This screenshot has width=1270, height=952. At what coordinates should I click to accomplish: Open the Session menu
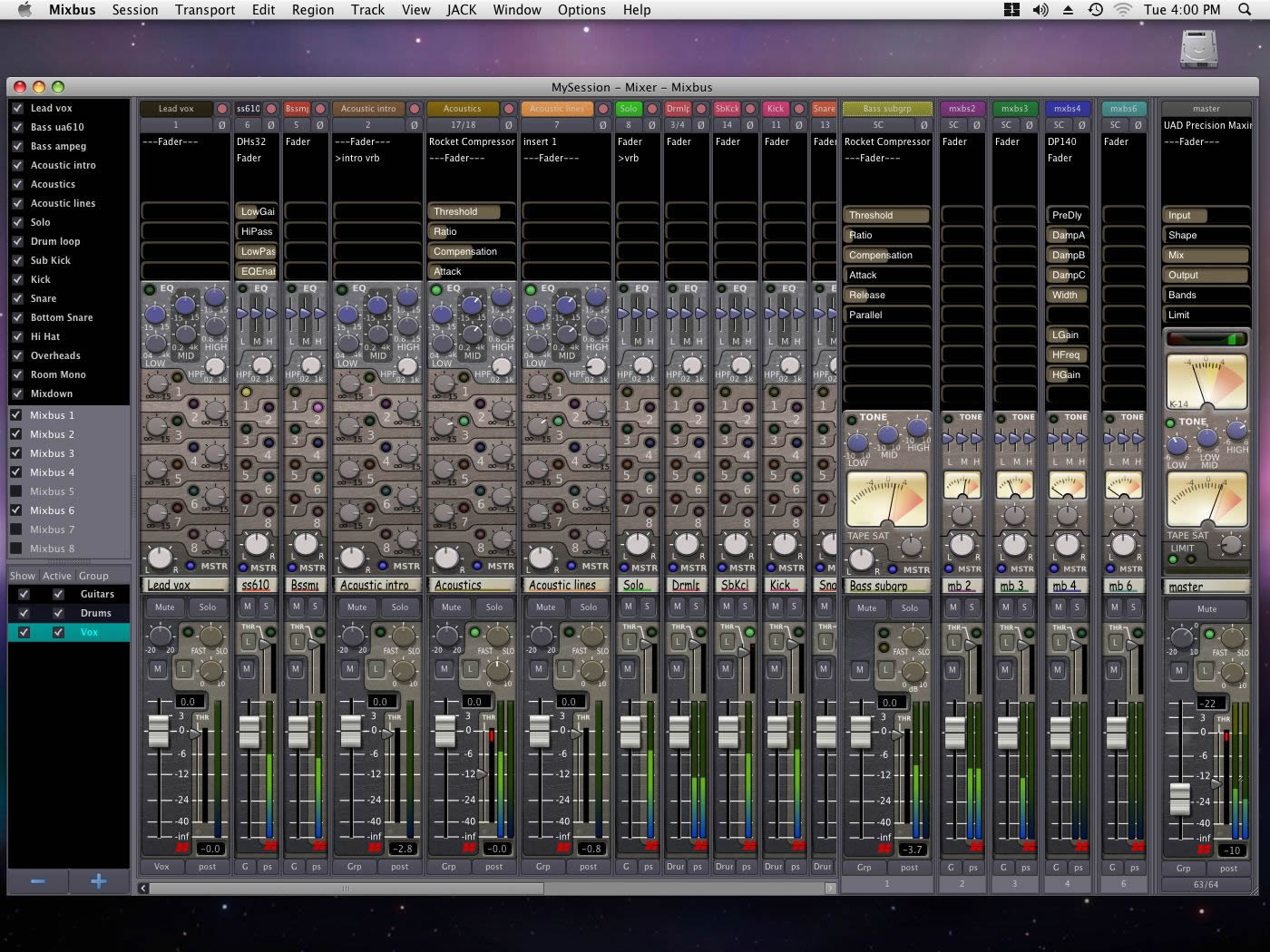pos(135,10)
